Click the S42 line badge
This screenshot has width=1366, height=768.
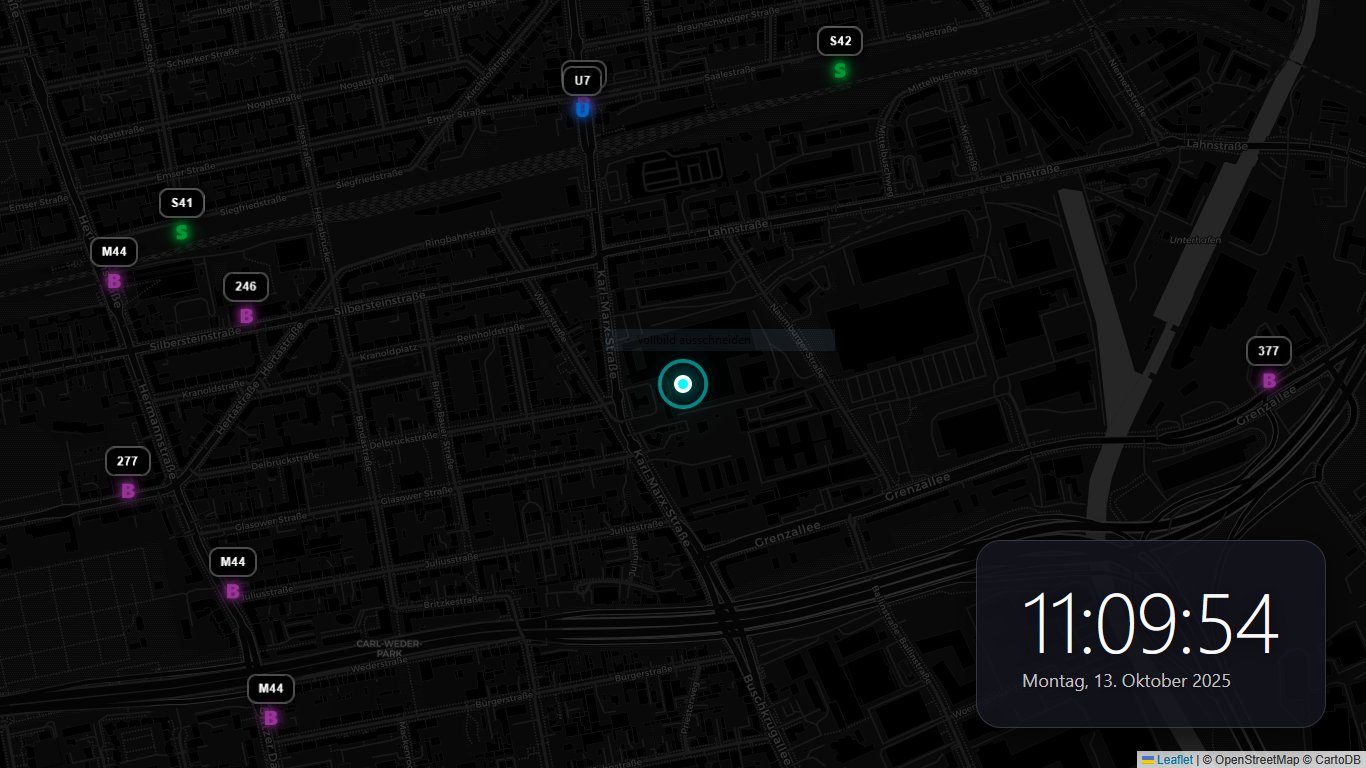pos(840,41)
